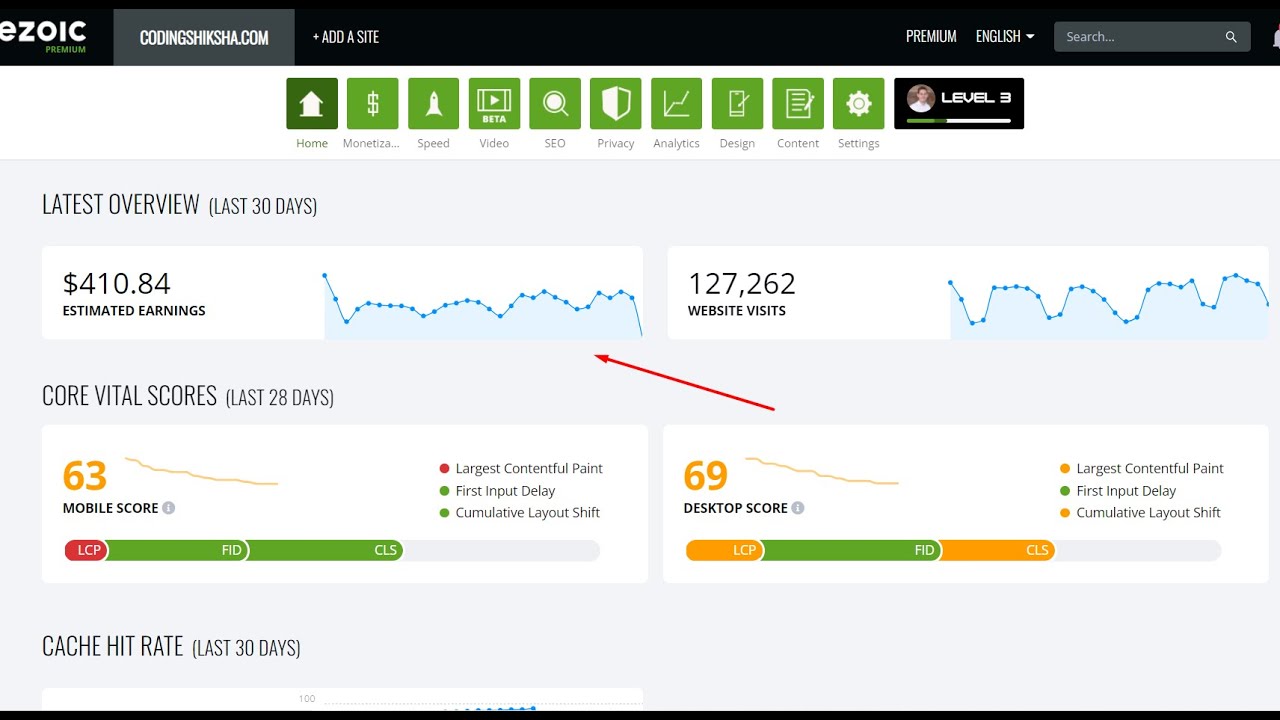The height and width of the screenshot is (720, 1280).
Task: Click the Premium link in header
Action: click(x=931, y=37)
